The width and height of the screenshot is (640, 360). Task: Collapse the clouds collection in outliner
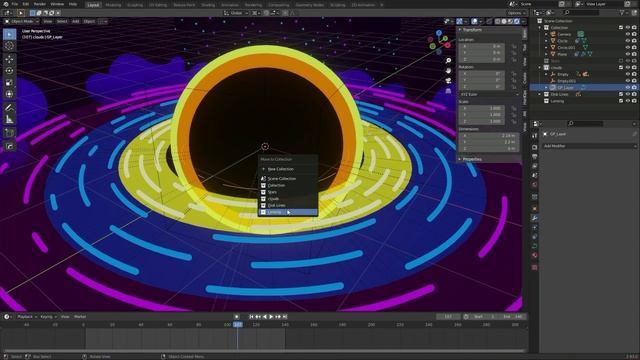(540, 68)
